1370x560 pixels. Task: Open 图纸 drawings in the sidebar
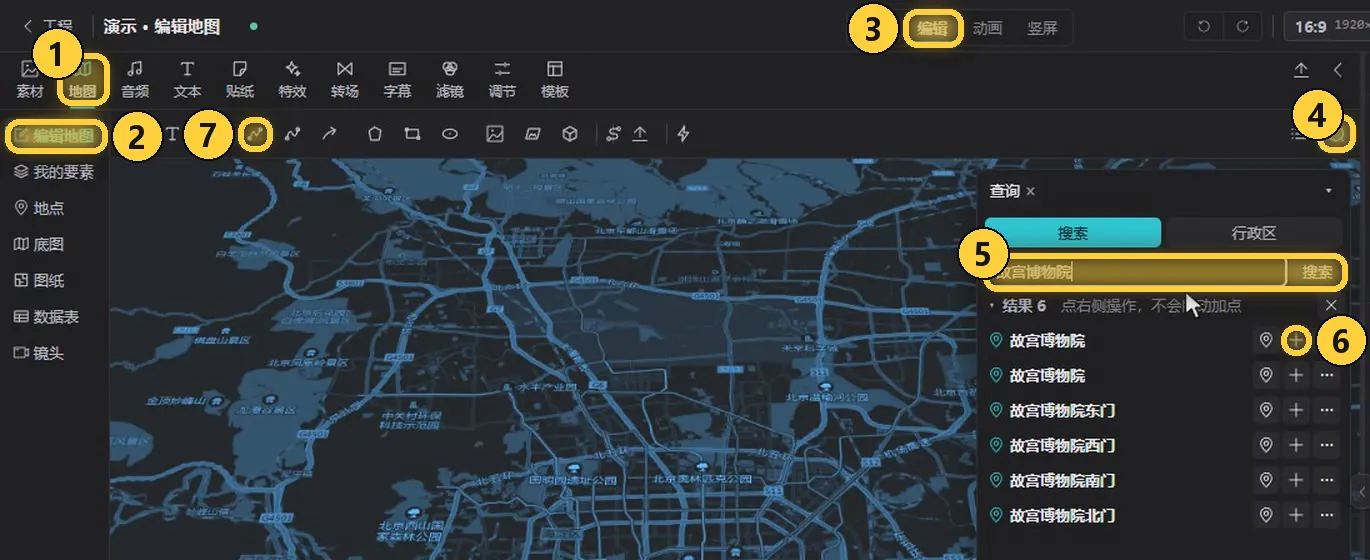click(x=39, y=281)
